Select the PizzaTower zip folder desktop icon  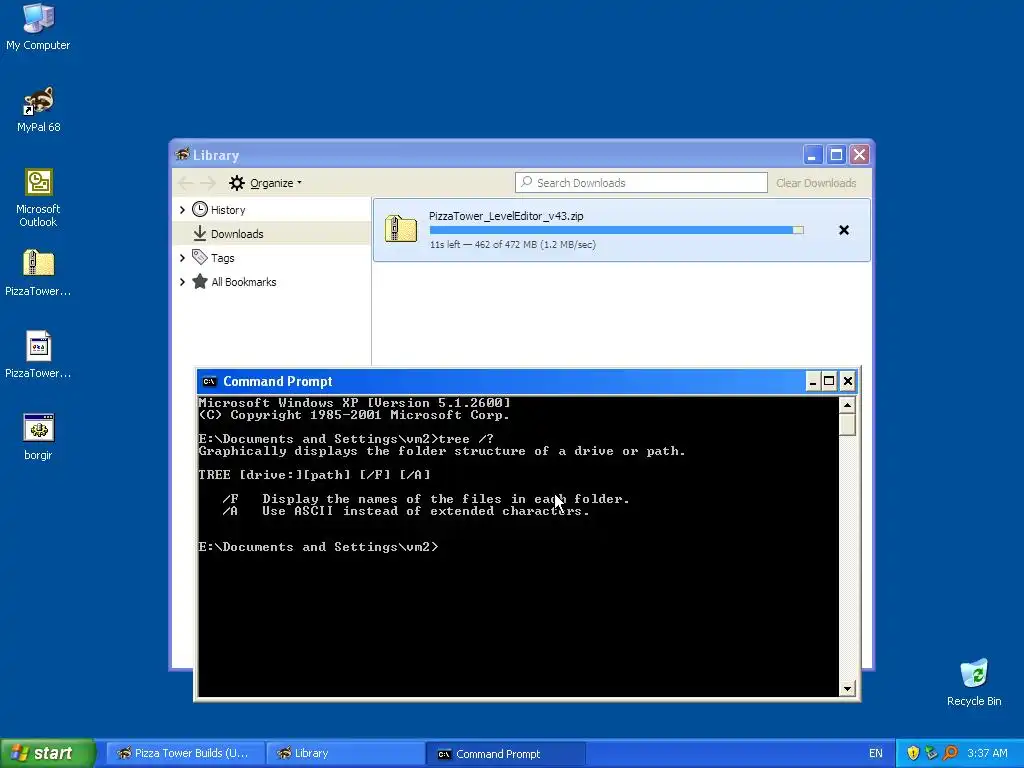tap(38, 273)
